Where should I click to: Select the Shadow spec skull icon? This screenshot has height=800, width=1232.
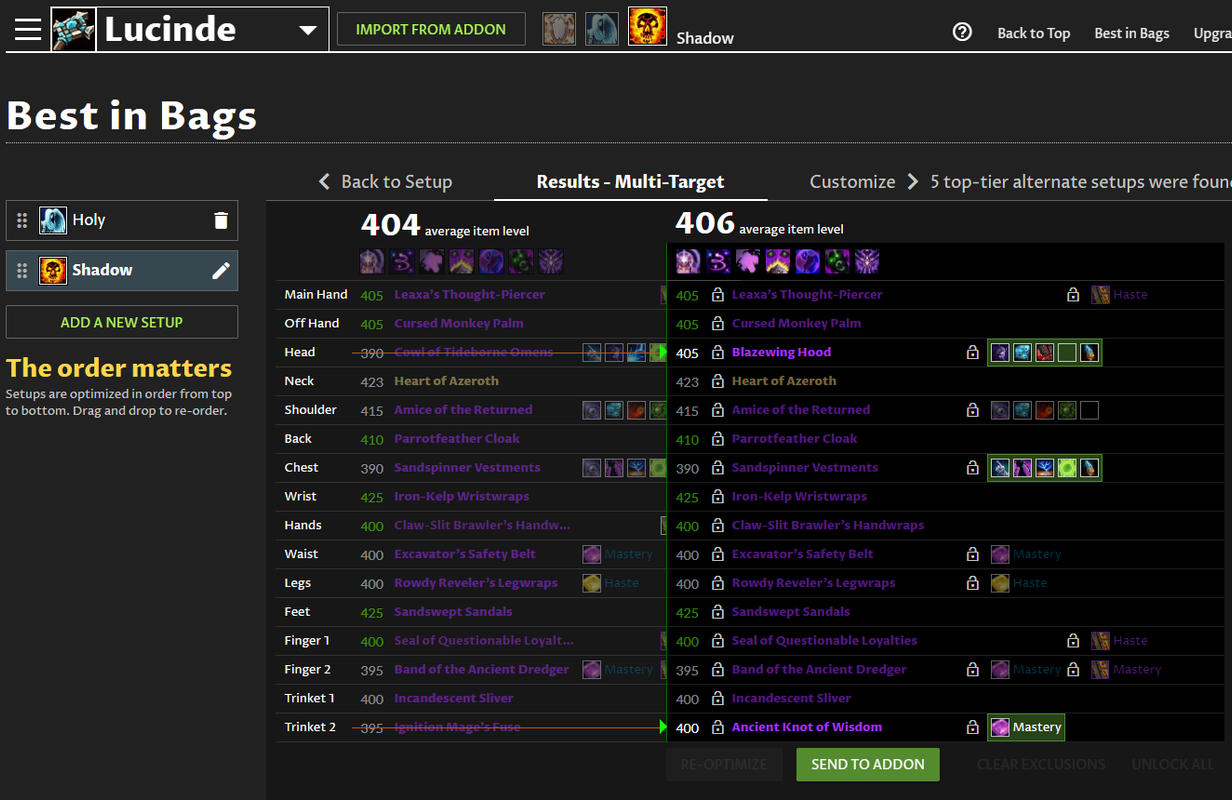[647, 28]
